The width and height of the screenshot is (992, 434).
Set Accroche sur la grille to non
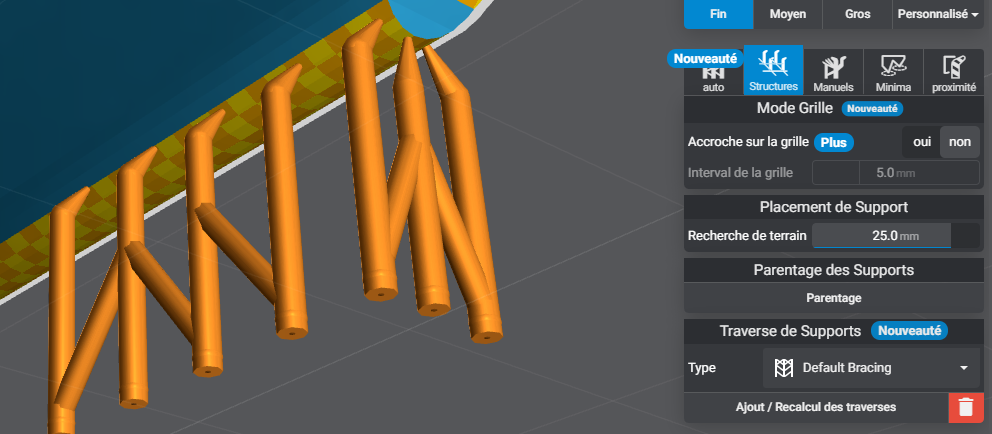pyautogui.click(x=960, y=142)
